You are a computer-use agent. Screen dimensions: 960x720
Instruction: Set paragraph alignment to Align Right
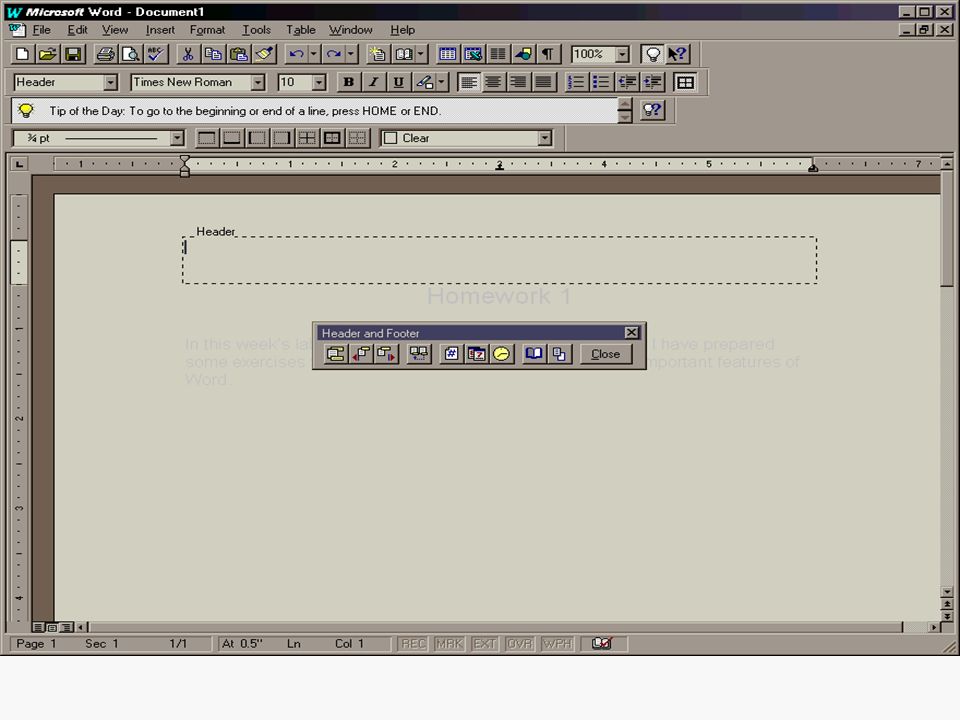click(x=519, y=82)
